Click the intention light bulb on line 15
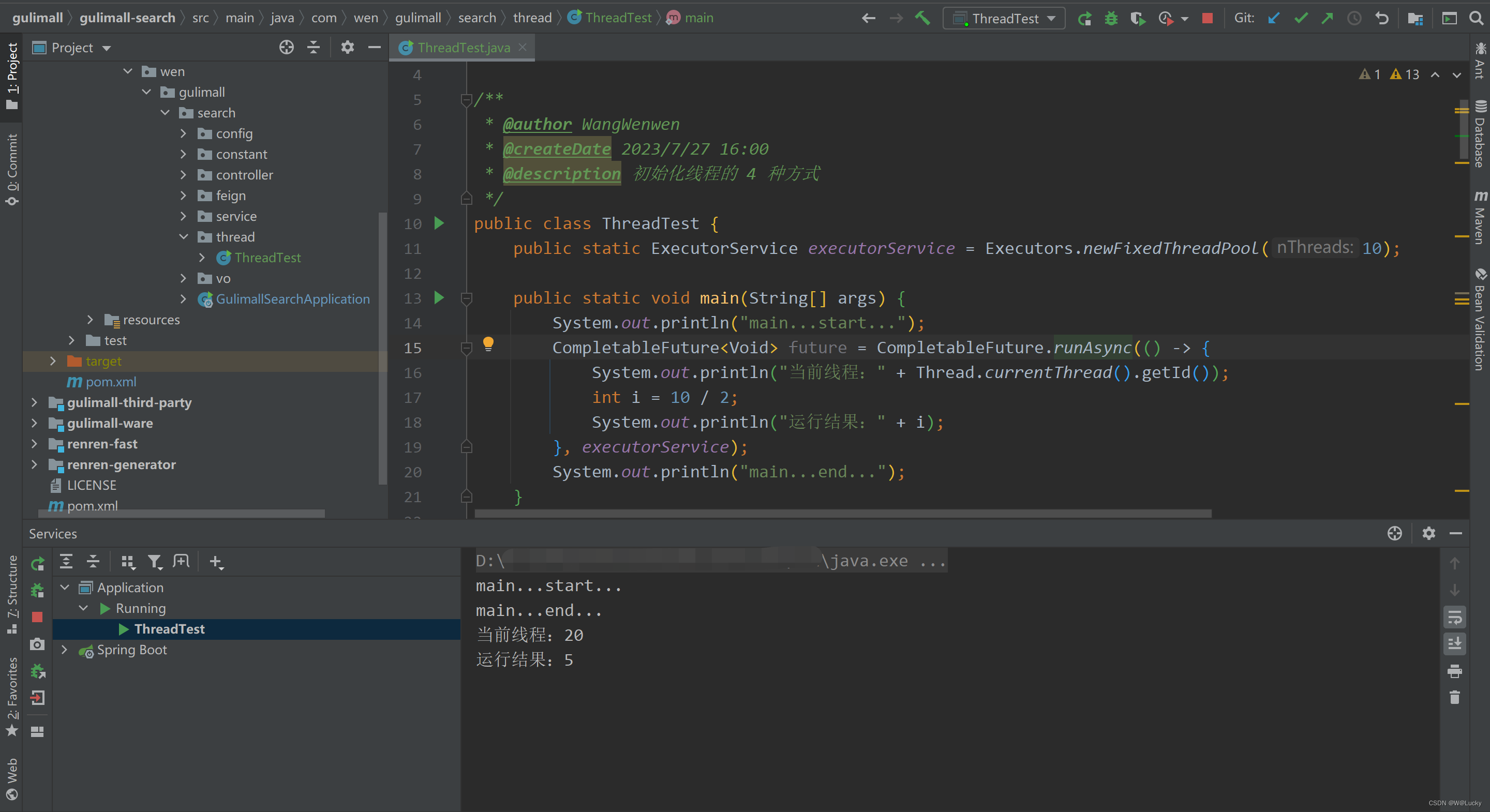Screen dimensions: 1490x812 pyautogui.click(x=488, y=344)
